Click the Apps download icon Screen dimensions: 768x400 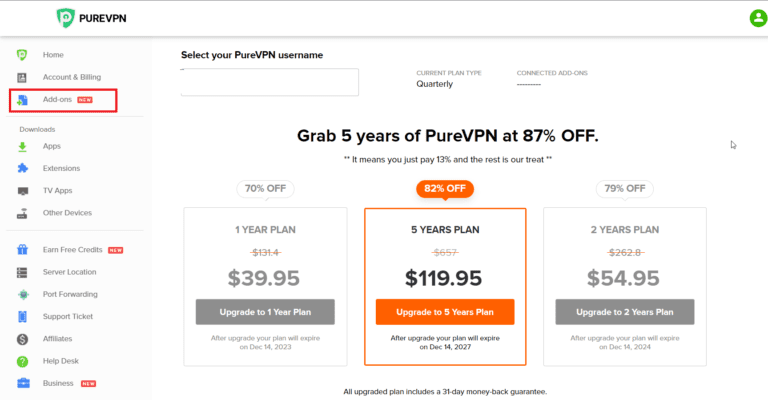click(x=22, y=146)
